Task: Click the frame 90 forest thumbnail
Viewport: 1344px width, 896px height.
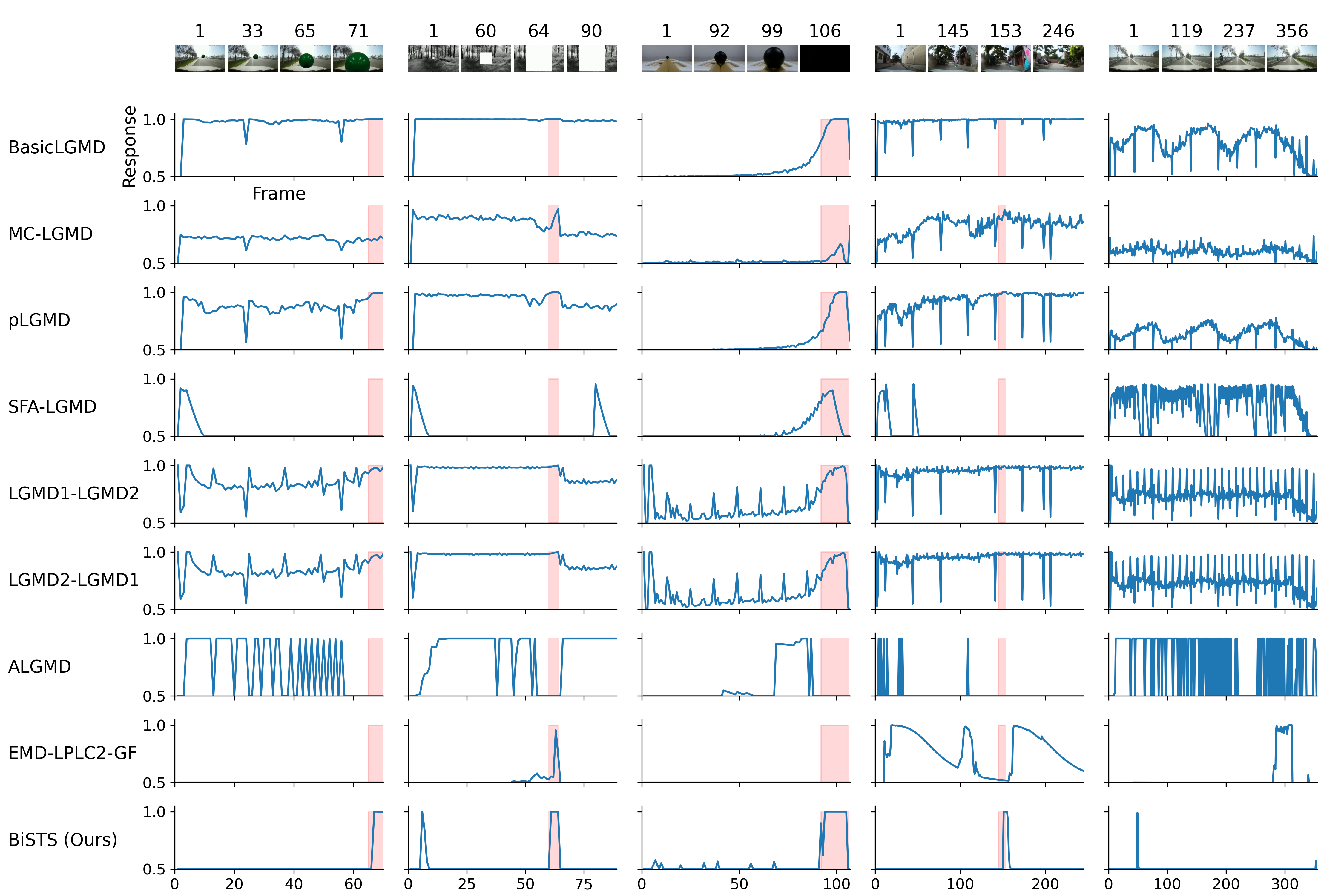Action: 591,58
